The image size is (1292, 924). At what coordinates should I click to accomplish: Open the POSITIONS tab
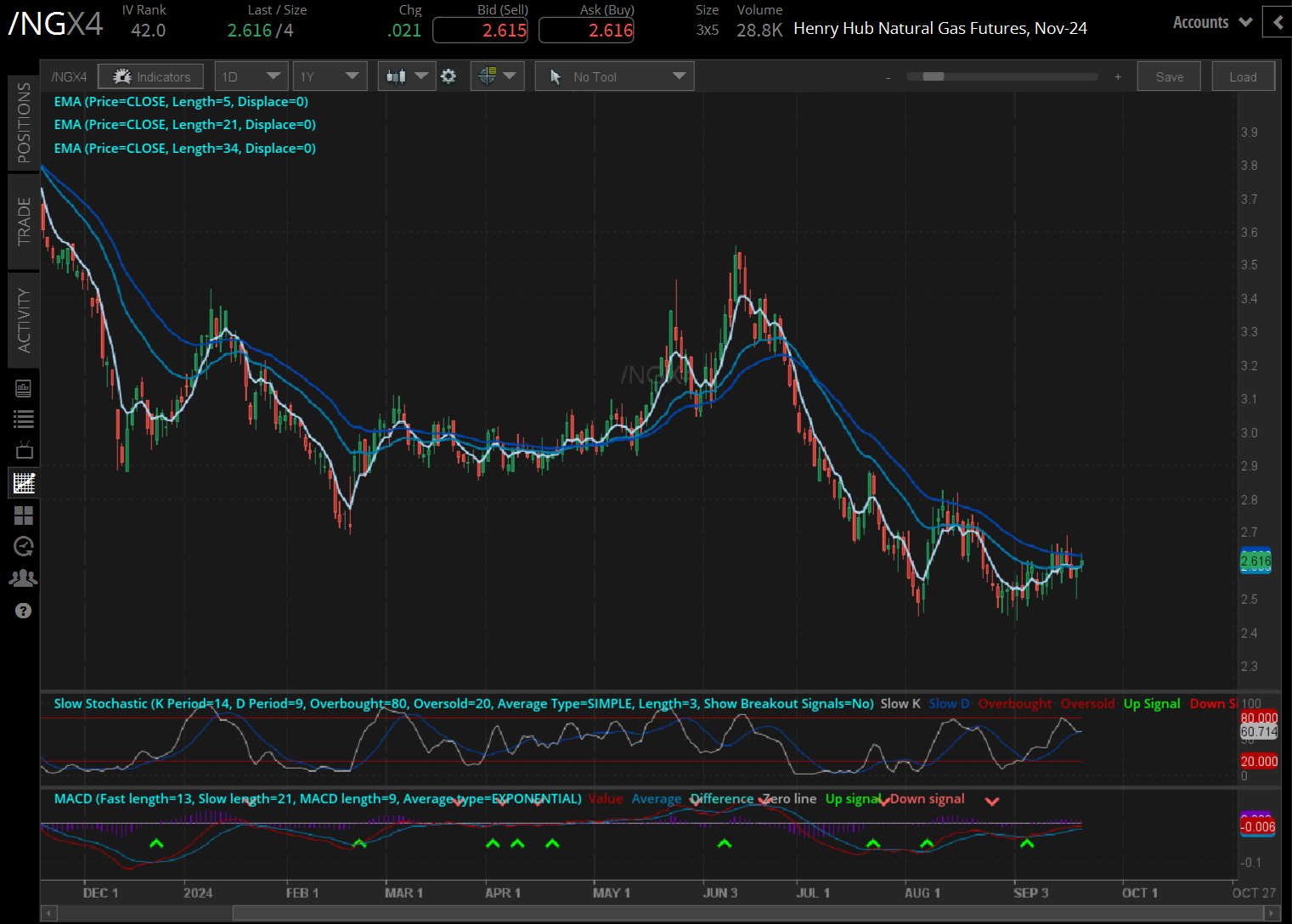click(23, 121)
